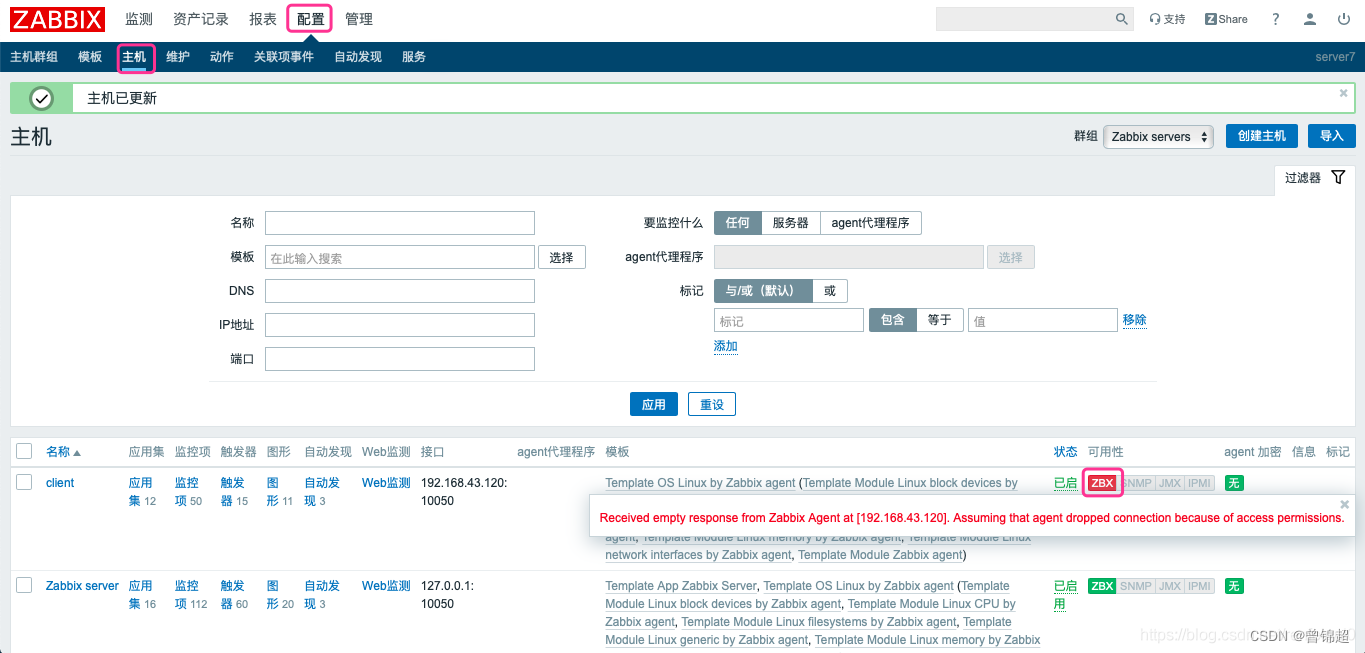The image size is (1365, 653).
Task: Go to Services submenu
Action: coord(414,57)
